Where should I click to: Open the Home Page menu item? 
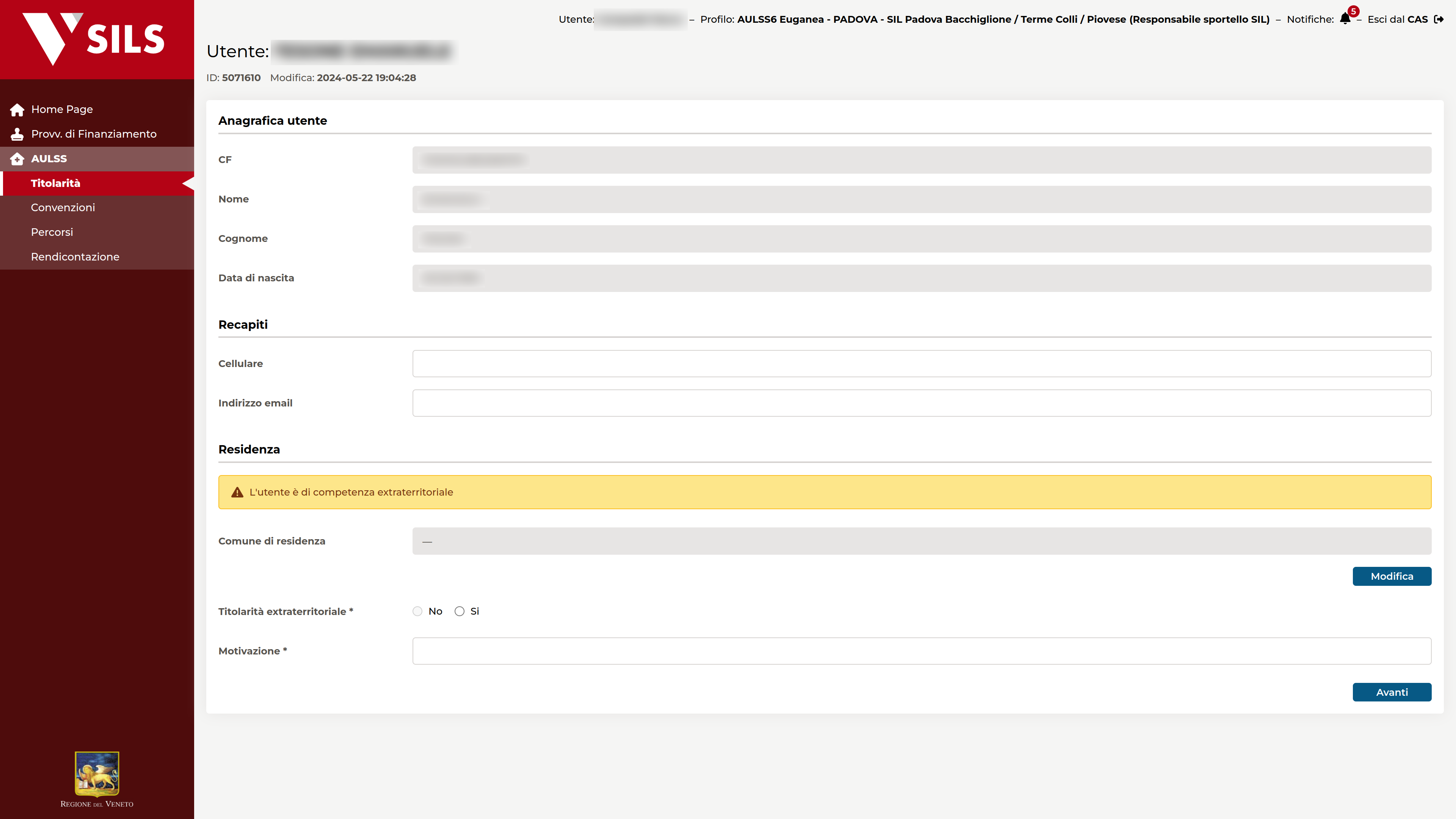pyautogui.click(x=97, y=110)
